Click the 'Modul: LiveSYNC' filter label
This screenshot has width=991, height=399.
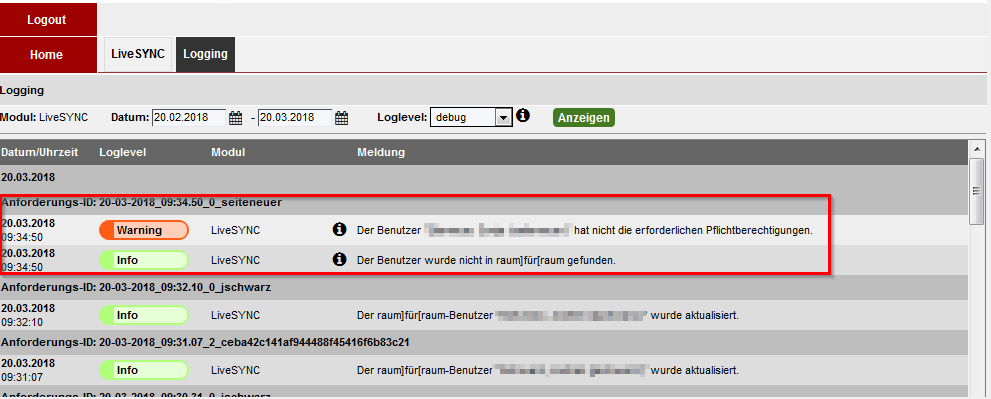44,118
